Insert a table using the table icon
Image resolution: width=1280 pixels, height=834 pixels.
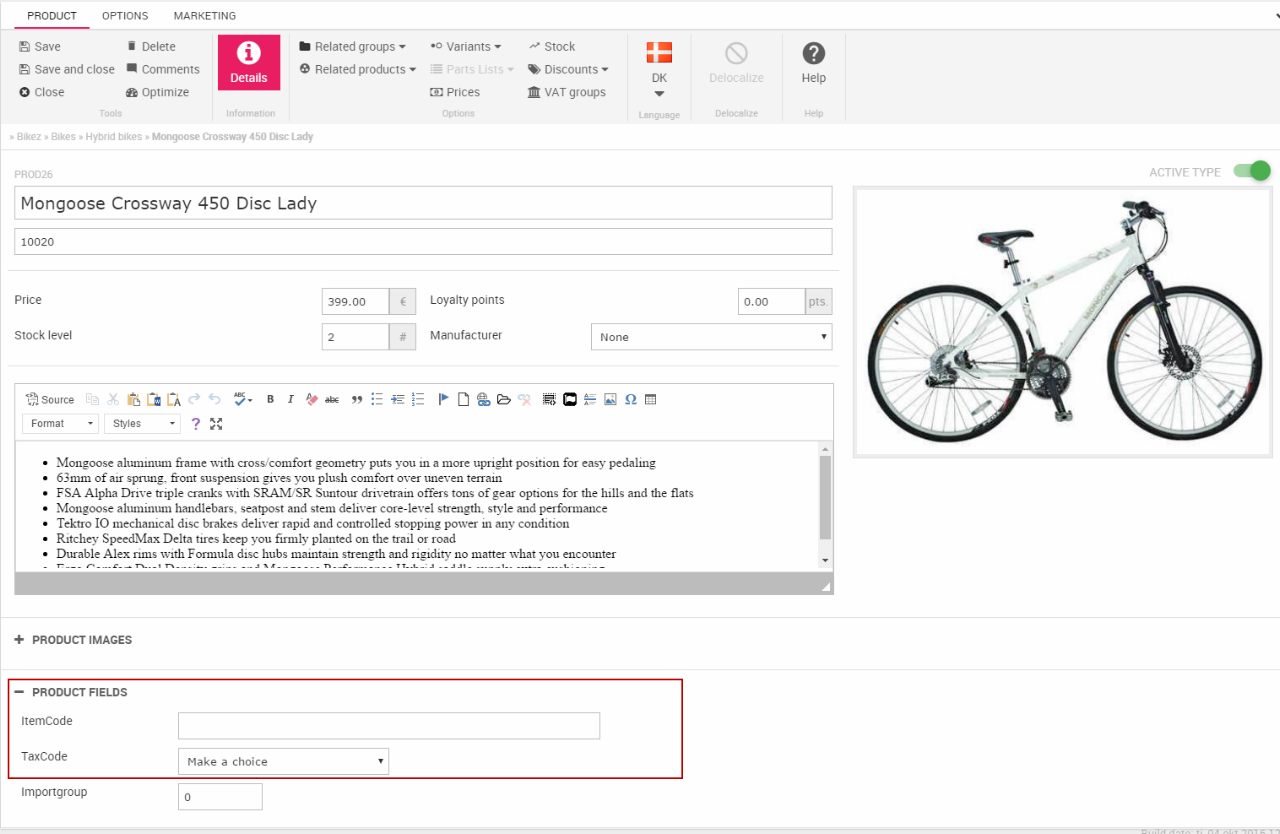point(650,399)
